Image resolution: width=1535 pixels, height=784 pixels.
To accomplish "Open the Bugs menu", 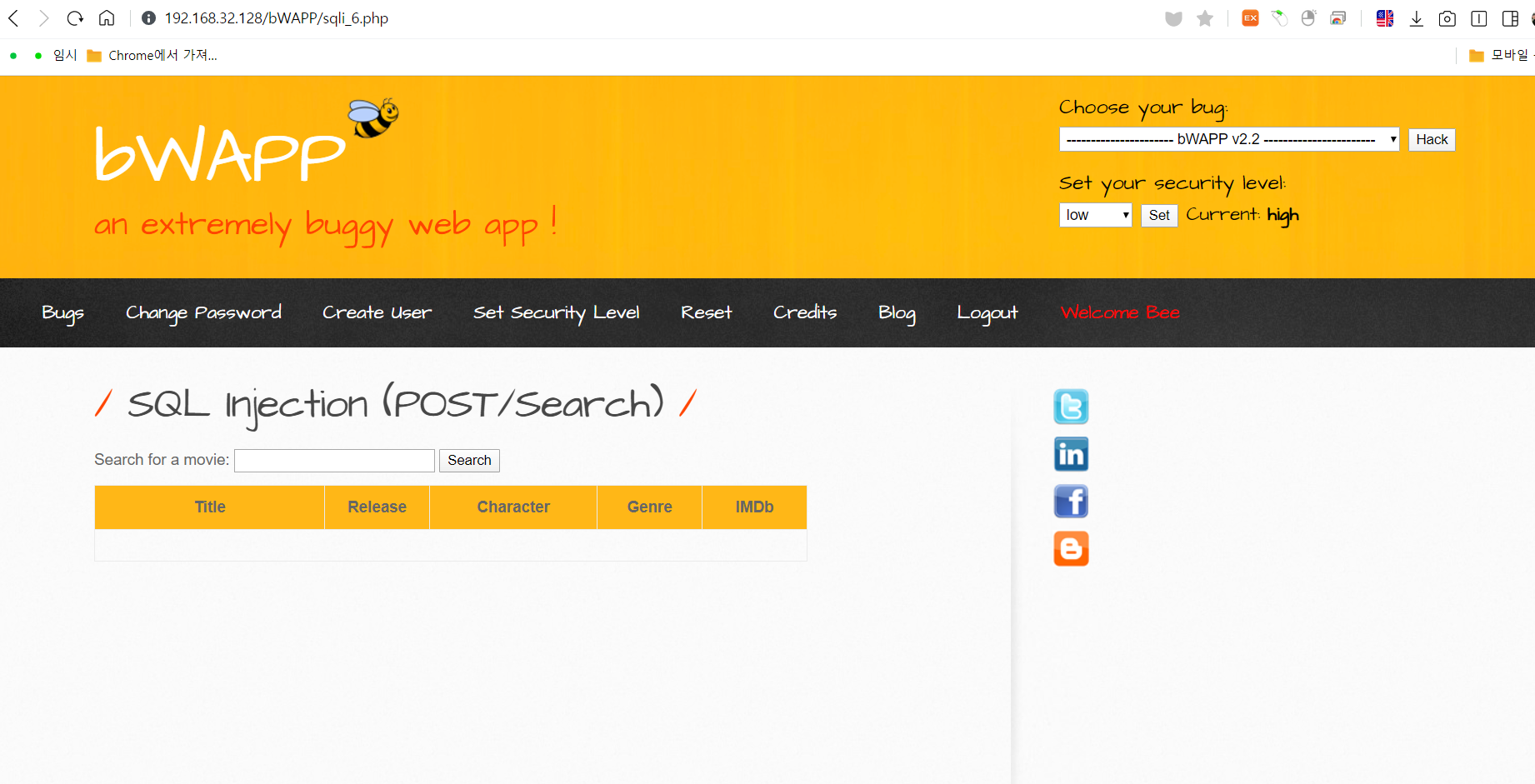I will point(62,312).
